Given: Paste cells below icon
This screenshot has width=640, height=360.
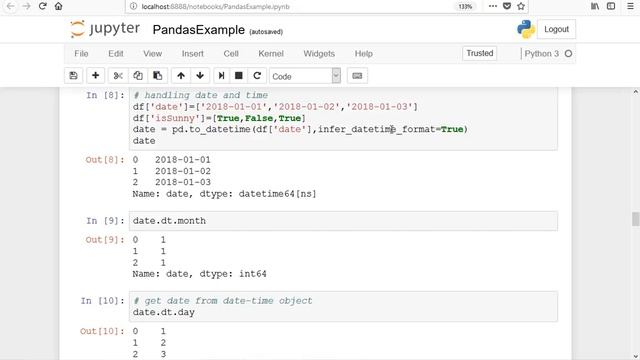Looking at the screenshot, I should pyautogui.click(x=157, y=76).
